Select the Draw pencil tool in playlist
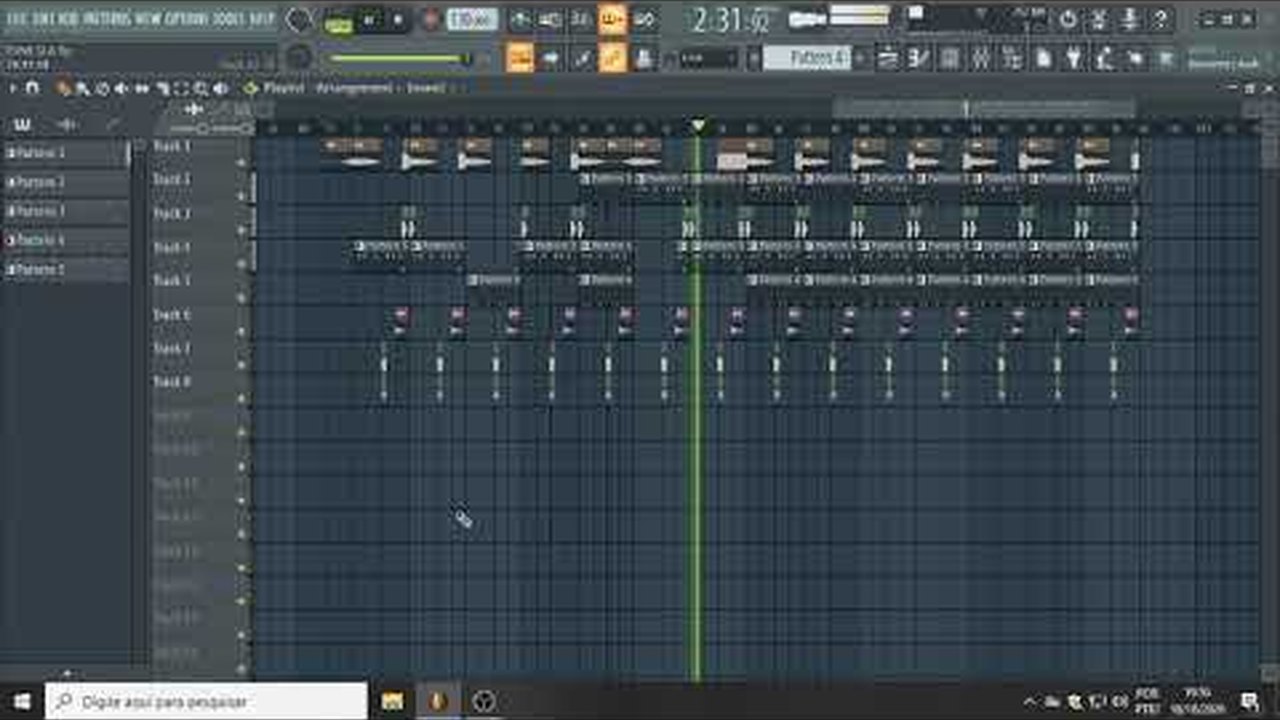 (x=63, y=89)
